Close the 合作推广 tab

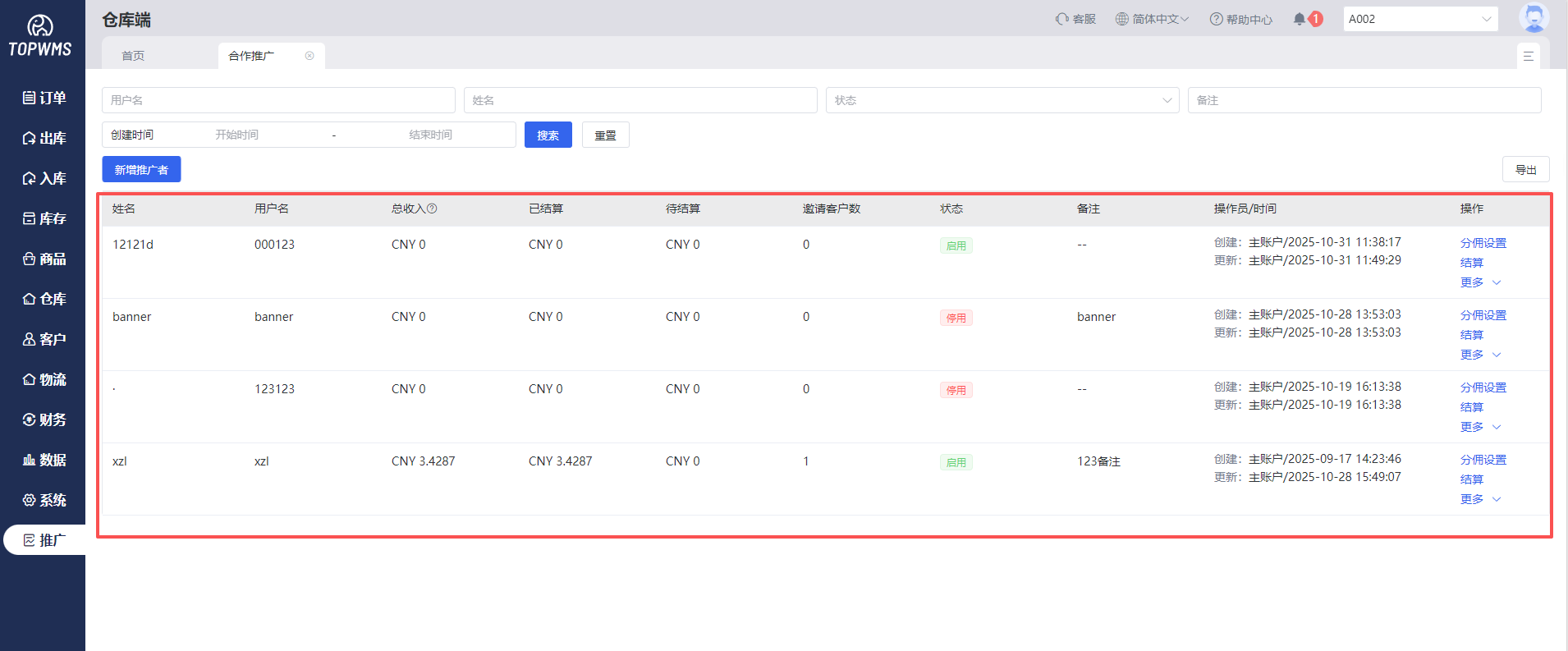[309, 56]
